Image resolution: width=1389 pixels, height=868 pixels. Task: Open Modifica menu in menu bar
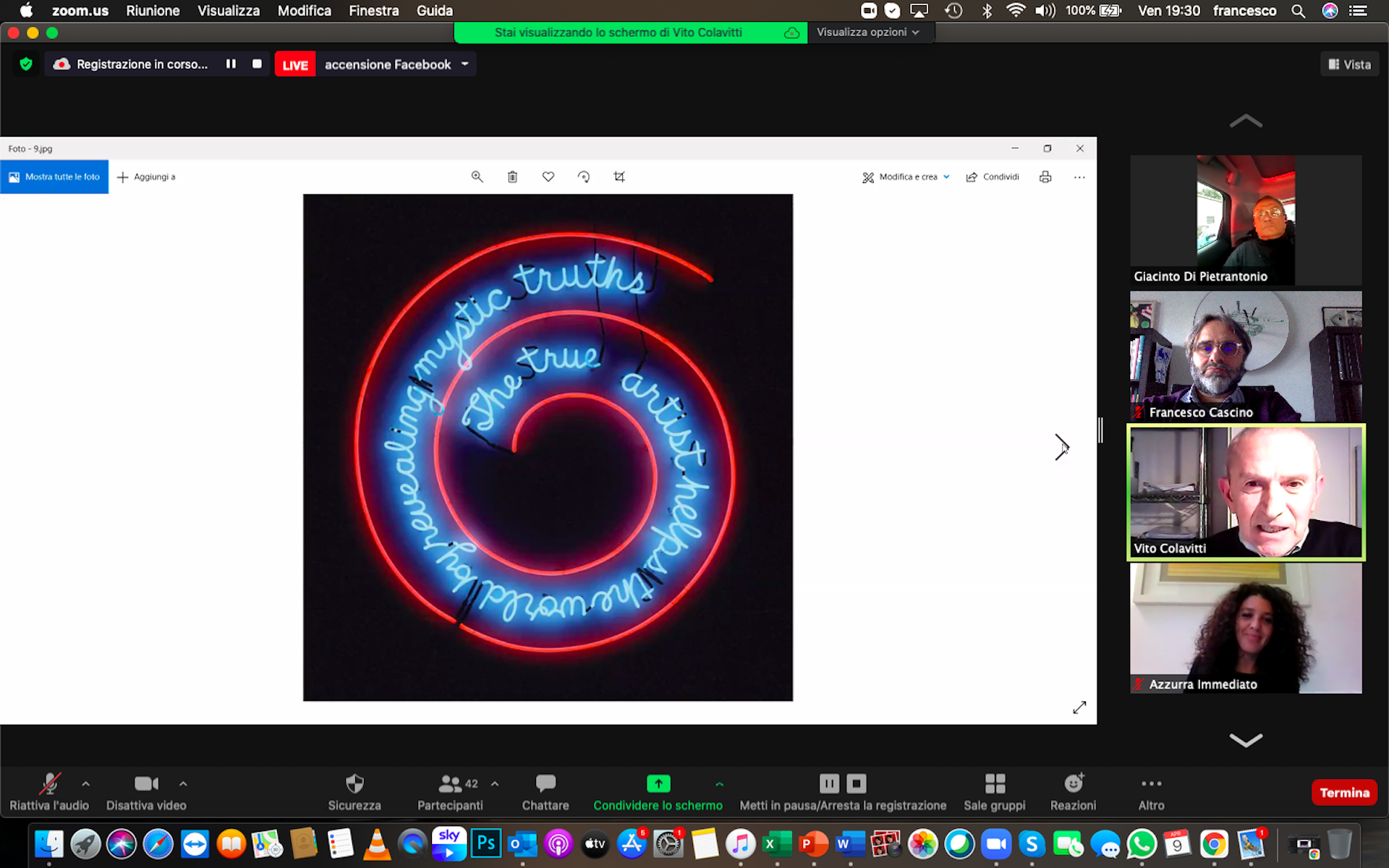pyautogui.click(x=305, y=11)
